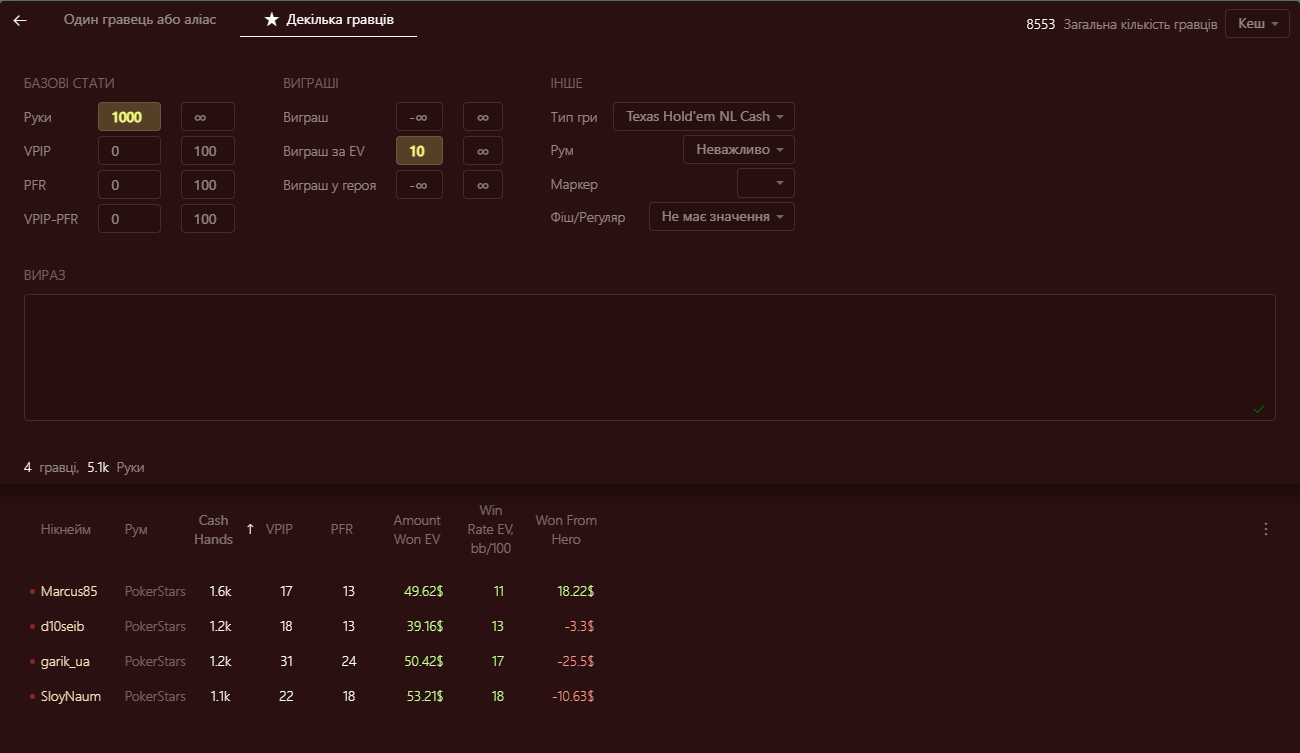Sort by the Рум column header
Viewport: 1300px width, 753px height.
pyautogui.click(x=136, y=529)
